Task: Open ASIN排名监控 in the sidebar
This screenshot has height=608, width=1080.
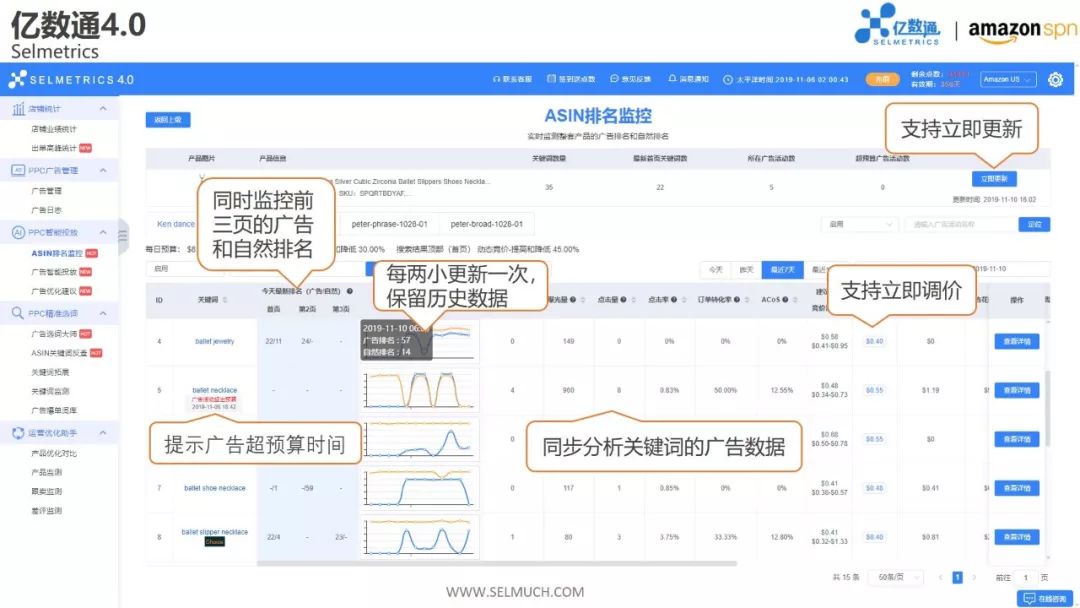Action: [56, 253]
